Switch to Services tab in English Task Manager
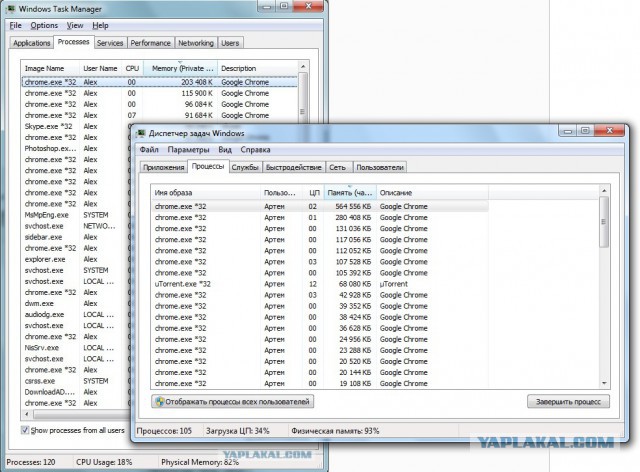 (x=110, y=43)
